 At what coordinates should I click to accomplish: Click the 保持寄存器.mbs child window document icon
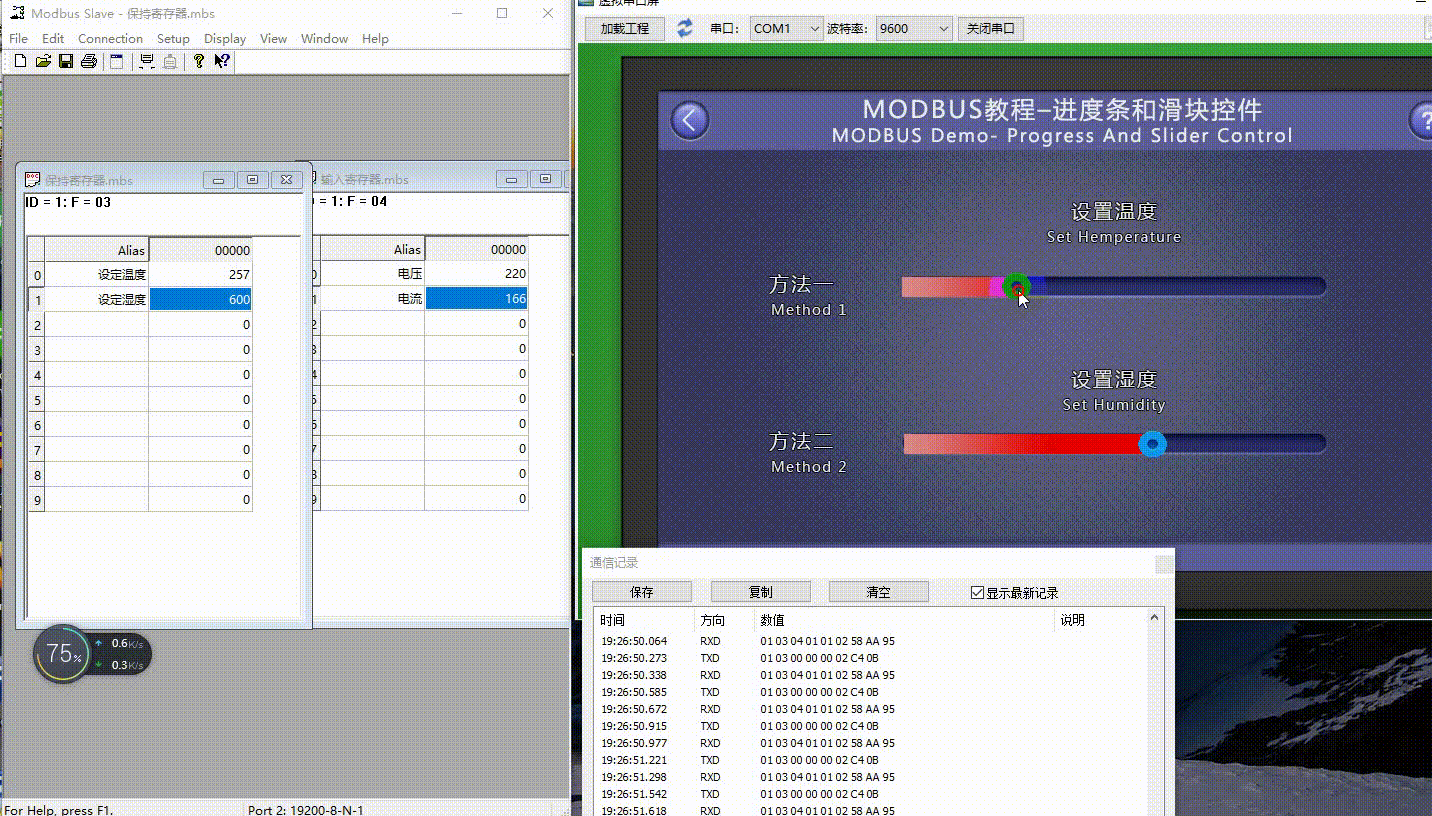pos(33,179)
